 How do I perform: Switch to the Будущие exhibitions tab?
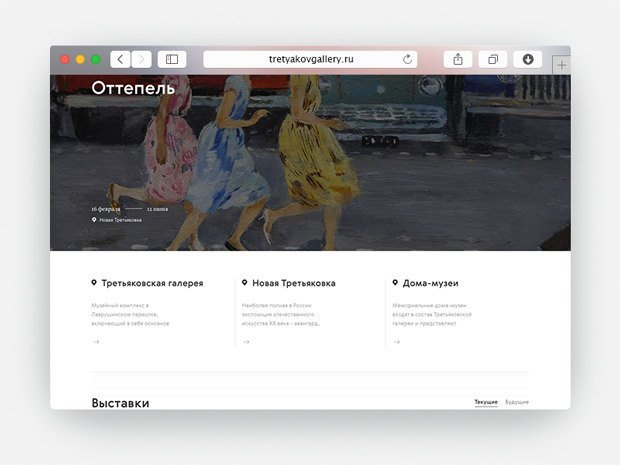(517, 402)
